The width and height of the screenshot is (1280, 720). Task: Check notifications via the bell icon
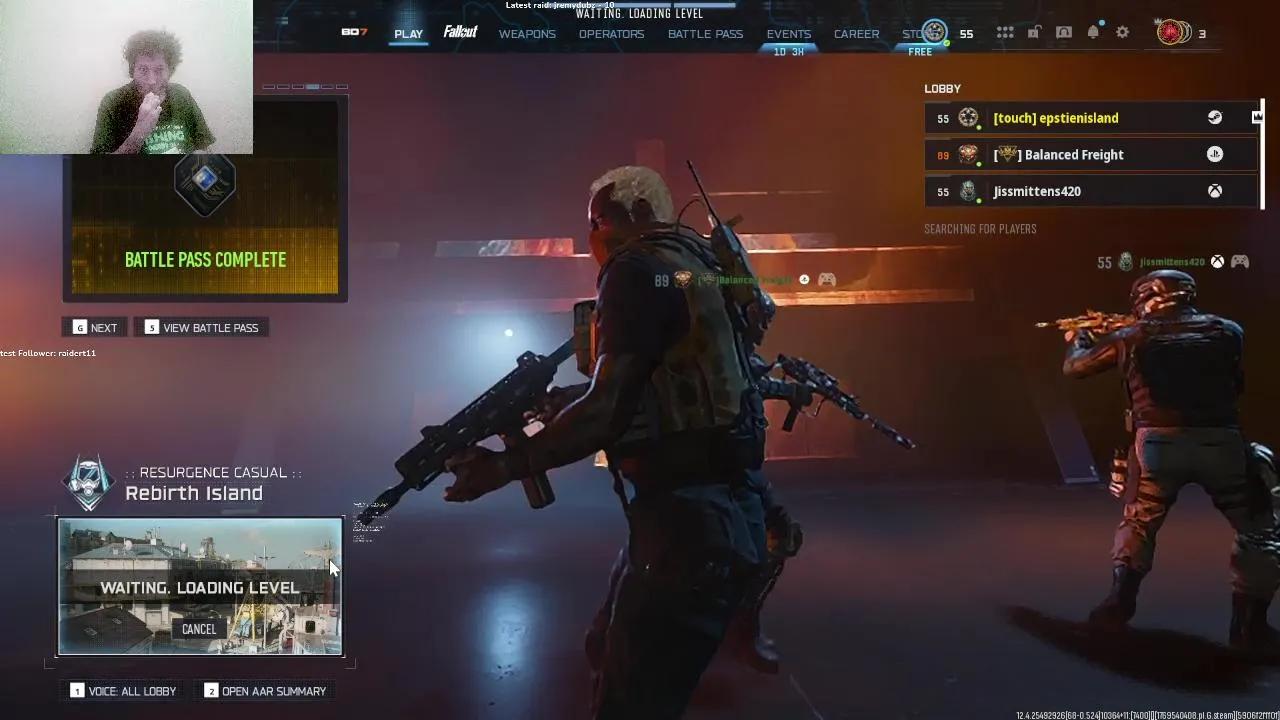1093,31
